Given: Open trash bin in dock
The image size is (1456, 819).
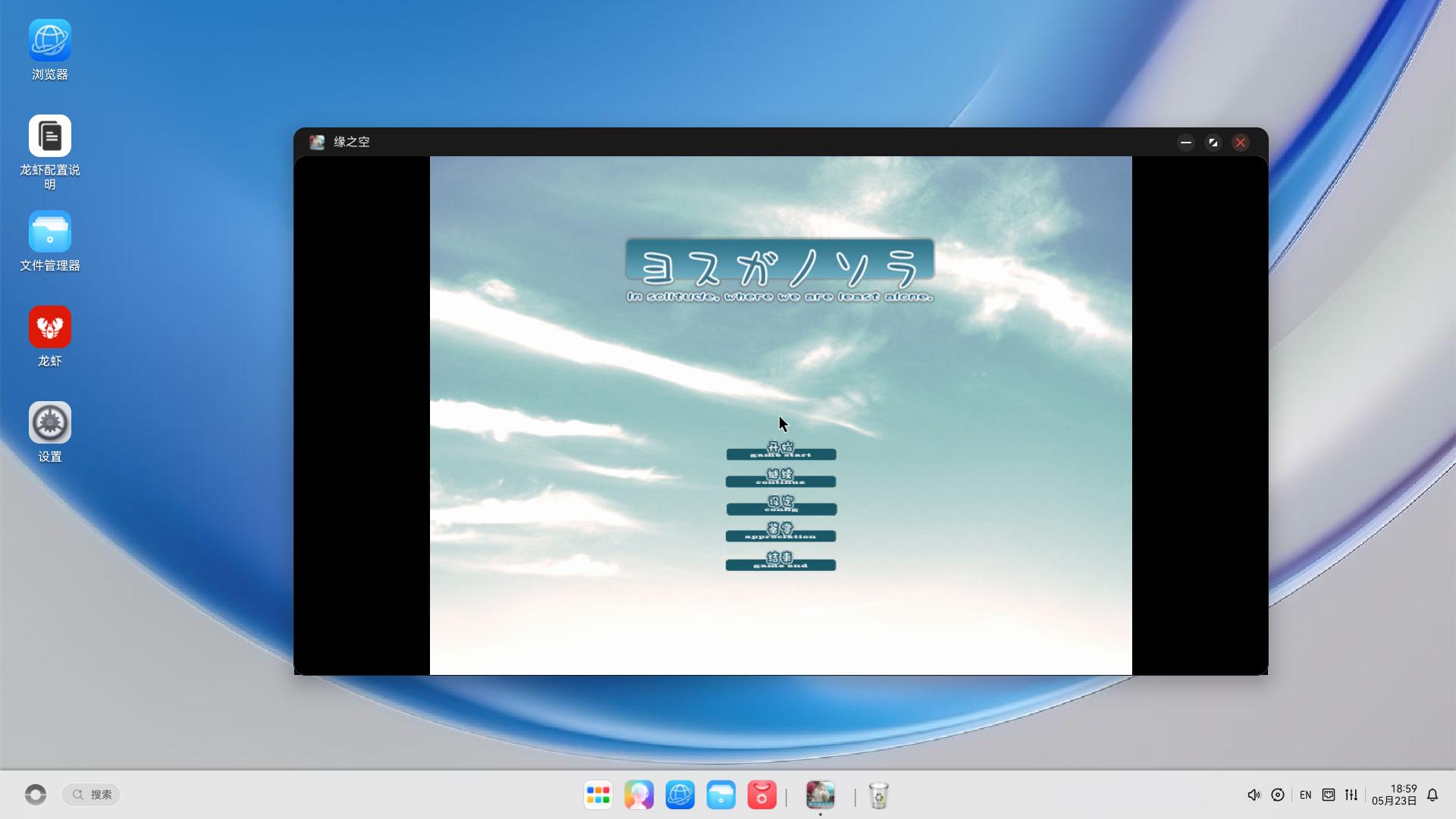Looking at the screenshot, I should (x=879, y=795).
